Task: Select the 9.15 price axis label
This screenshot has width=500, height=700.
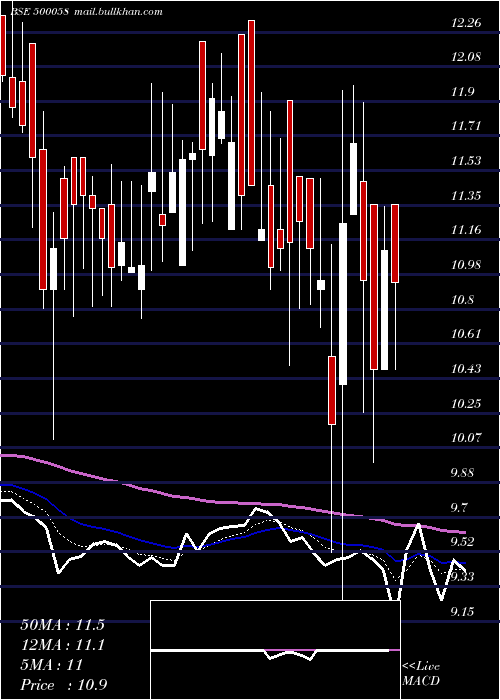Action: pyautogui.click(x=462, y=611)
